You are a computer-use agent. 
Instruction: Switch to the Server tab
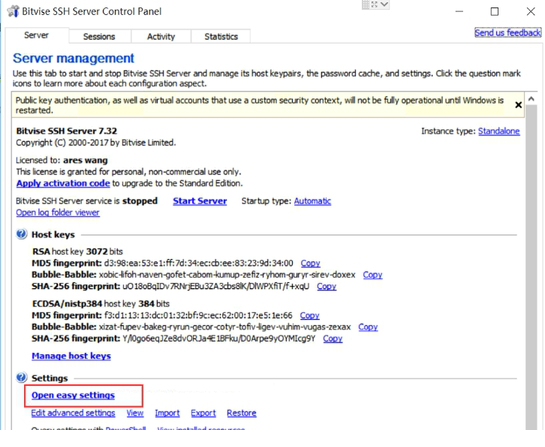36,35
